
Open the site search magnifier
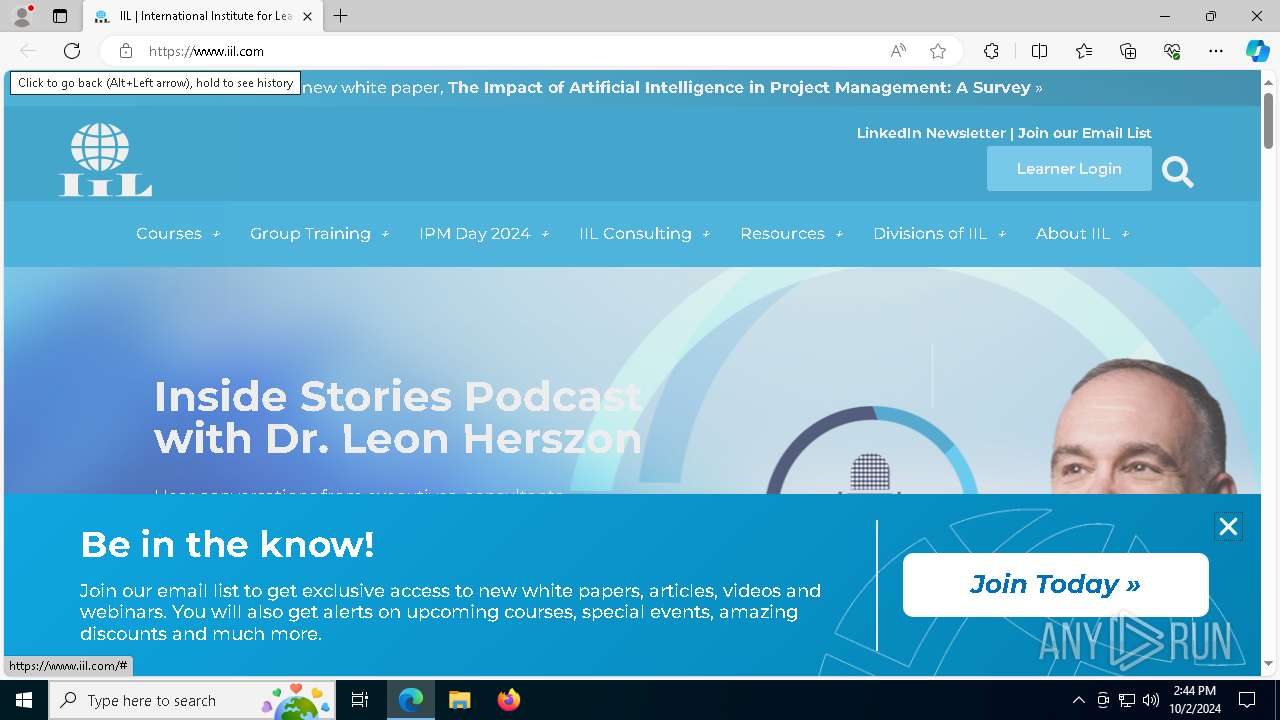1178,172
